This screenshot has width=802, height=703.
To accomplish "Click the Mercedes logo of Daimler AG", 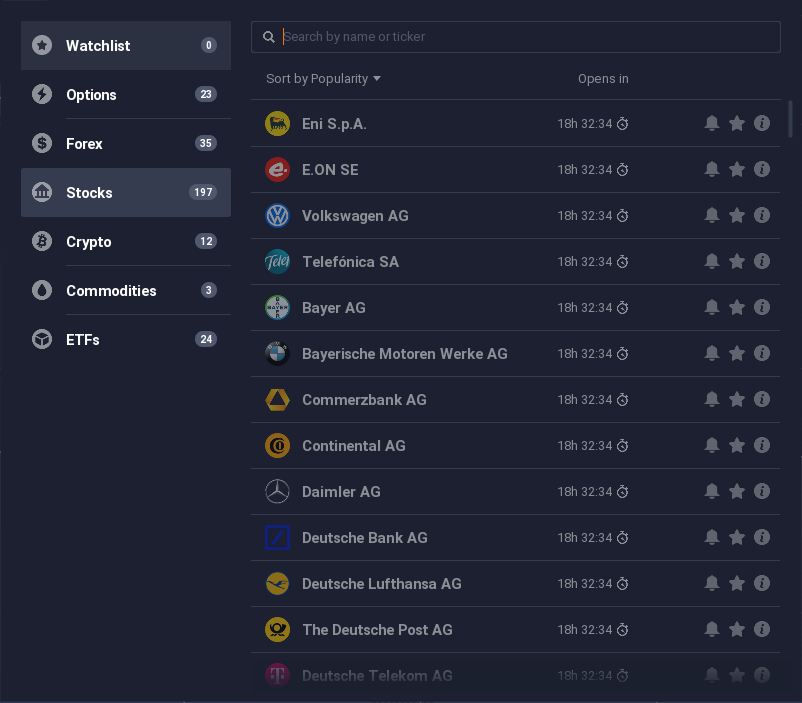I will click(277, 491).
